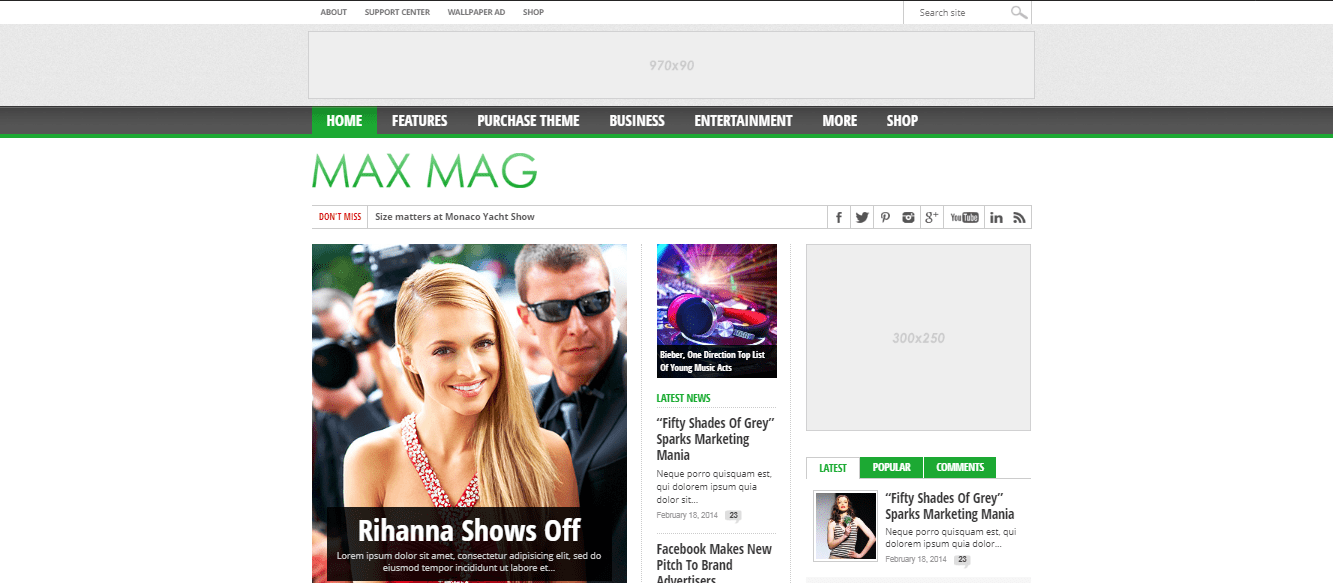The height and width of the screenshot is (583, 1333).
Task: Open the Facebook social icon
Action: [838, 217]
